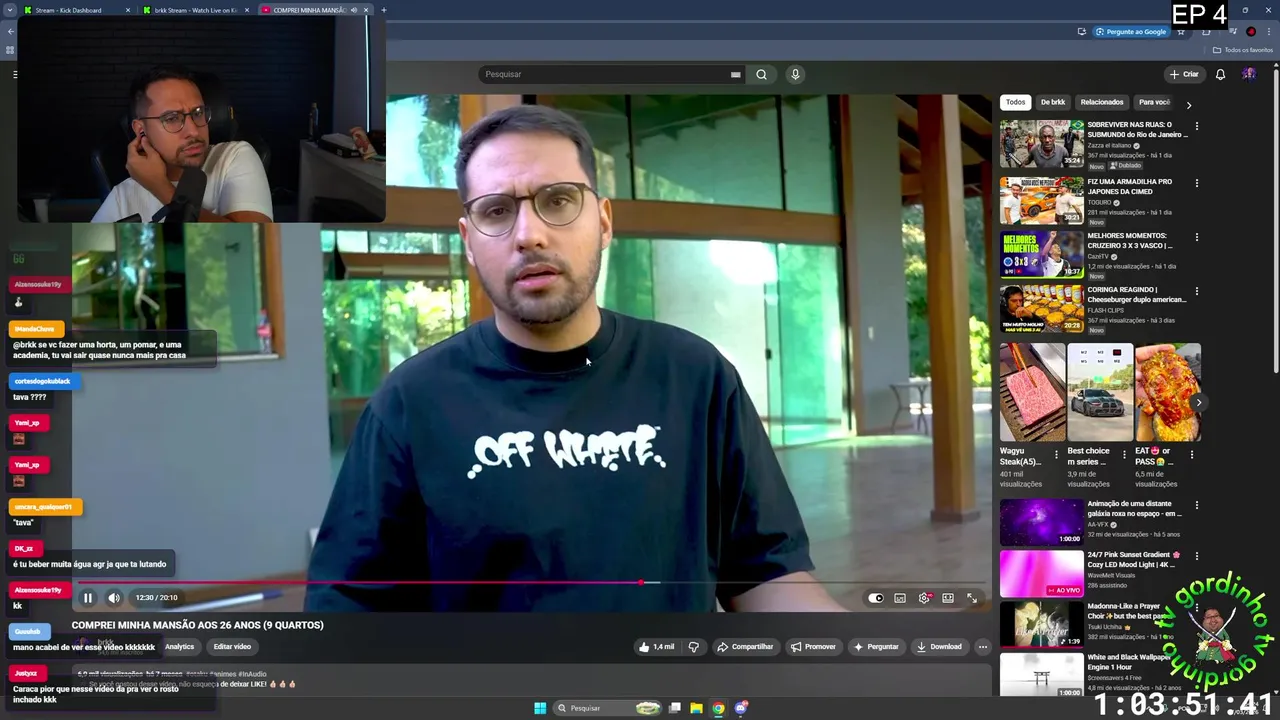Dislike the video with thumbs down
The width and height of the screenshot is (1280, 720).
click(x=693, y=647)
